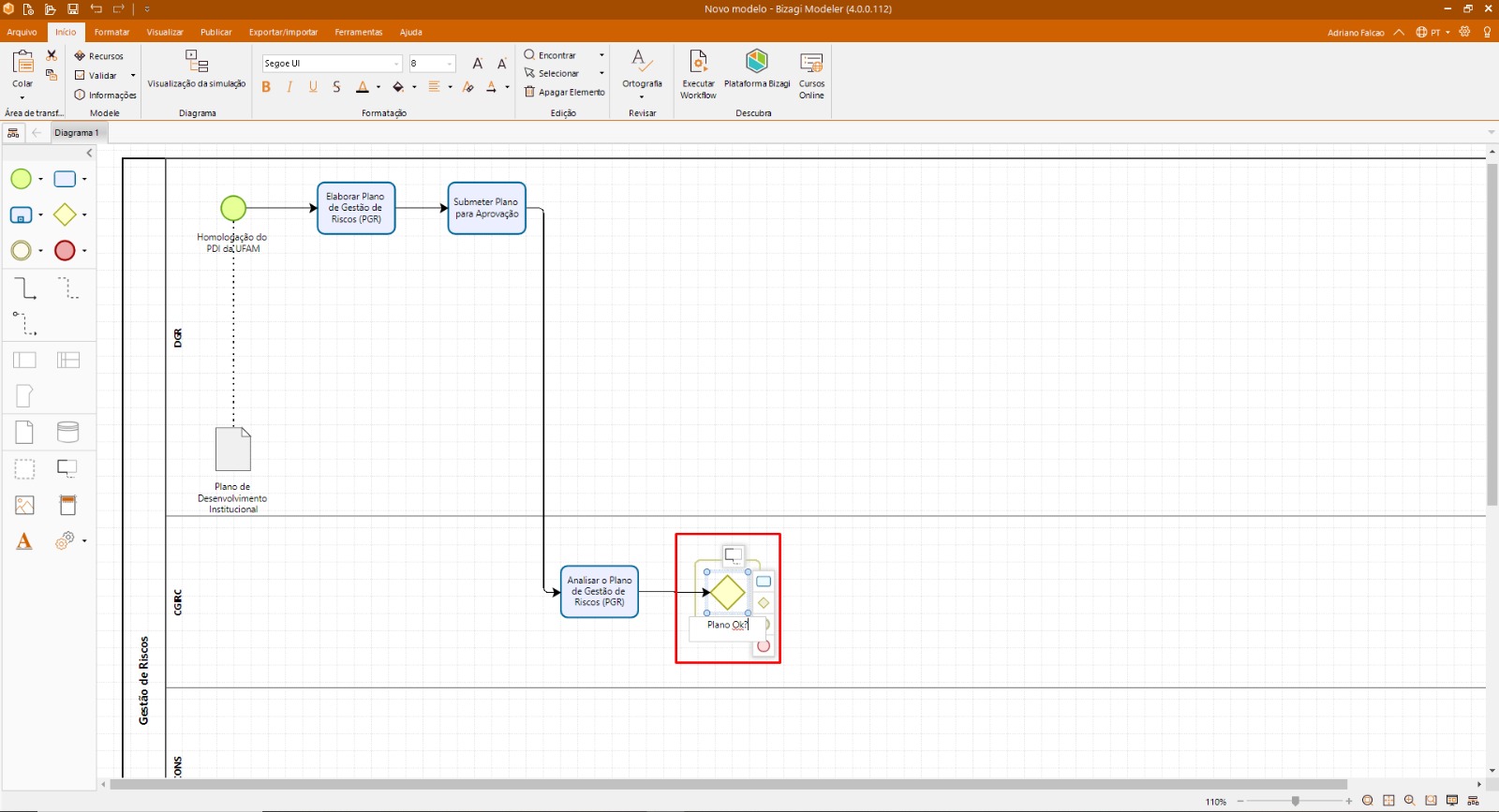
Task: Click the Apagar Elemento button
Action: pyautogui.click(x=564, y=92)
